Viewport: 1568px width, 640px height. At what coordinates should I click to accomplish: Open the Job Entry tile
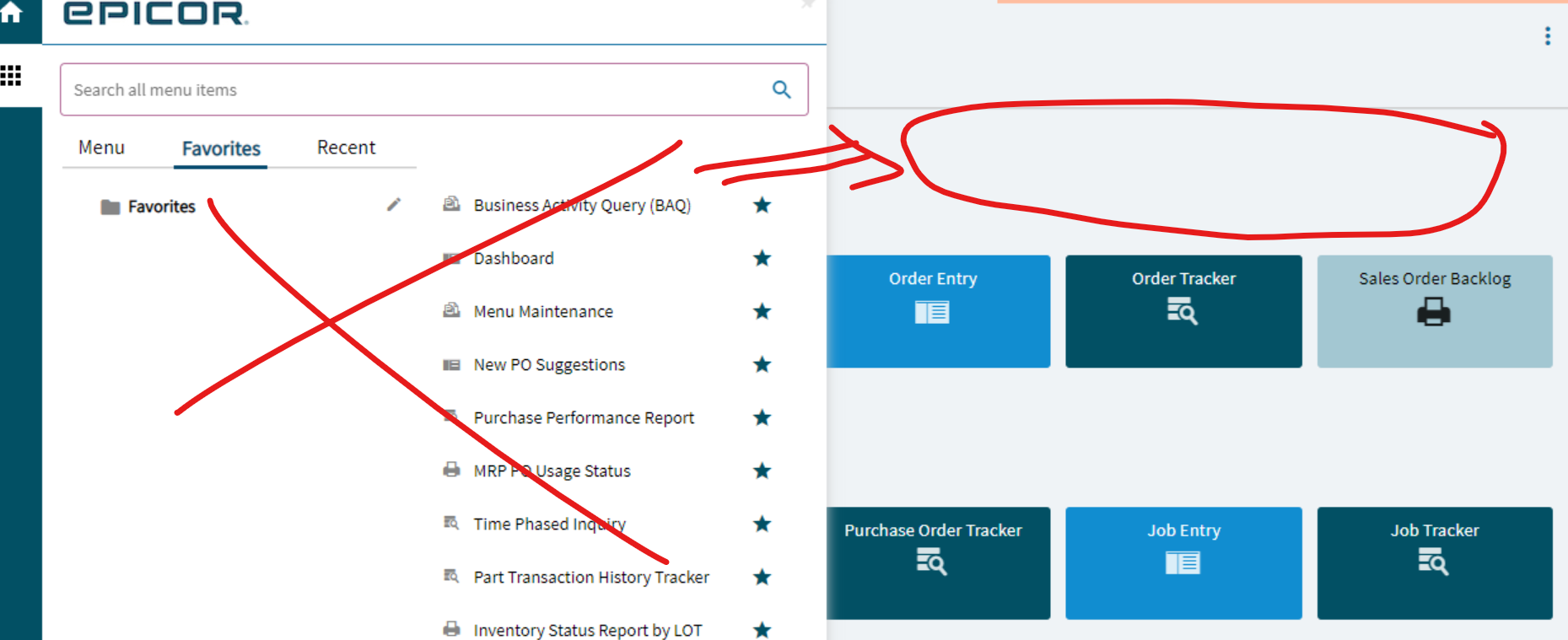(x=1183, y=563)
